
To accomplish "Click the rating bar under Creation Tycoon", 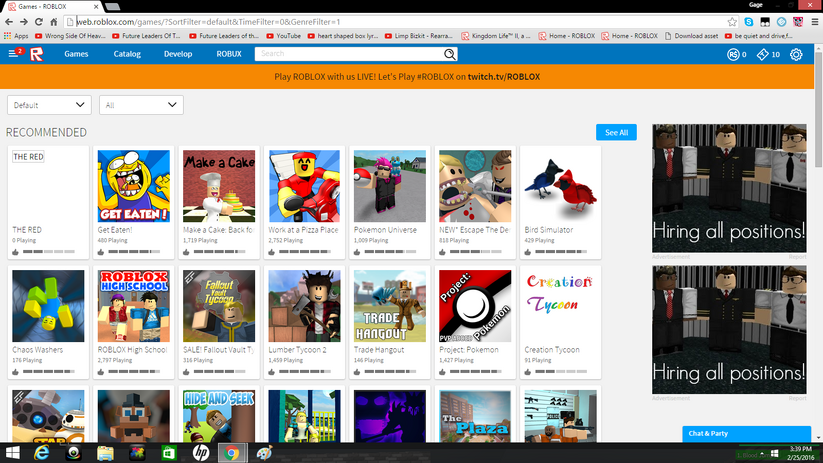I will click(561, 372).
